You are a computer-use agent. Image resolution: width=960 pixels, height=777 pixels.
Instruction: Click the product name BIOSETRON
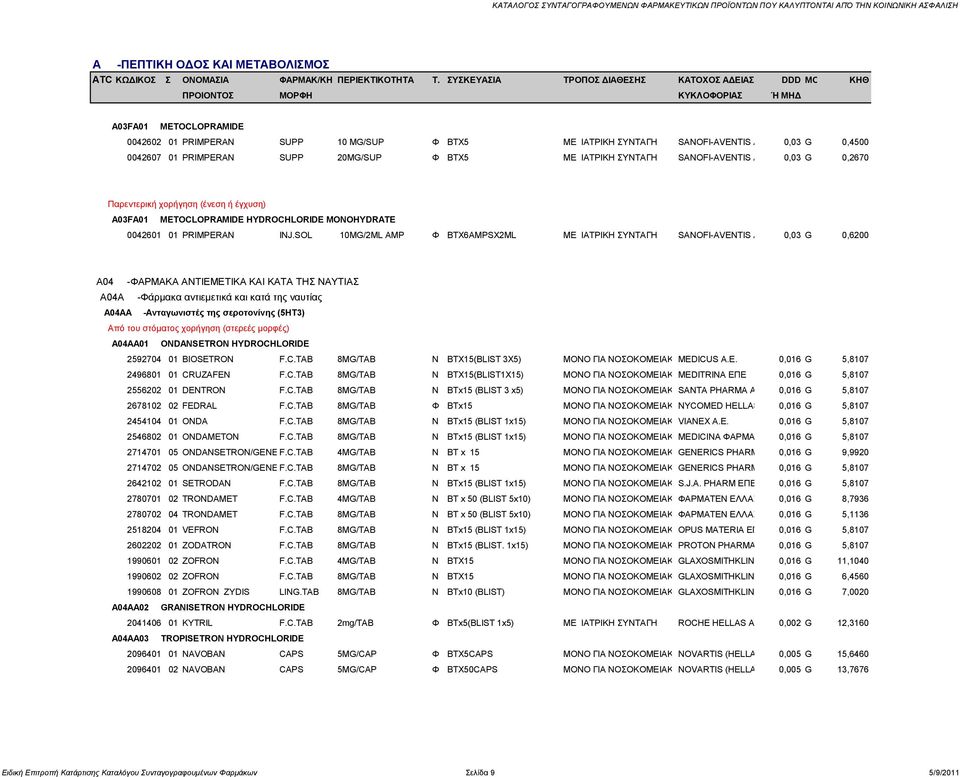pos(208,359)
